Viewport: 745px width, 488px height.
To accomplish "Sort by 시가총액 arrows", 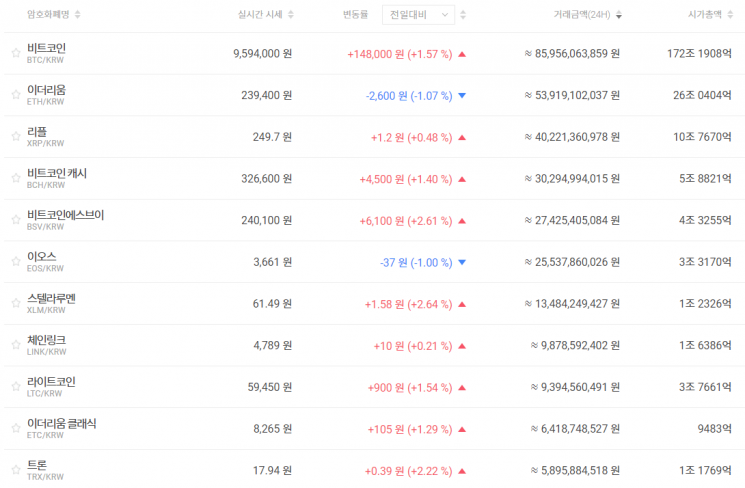I will (x=730, y=15).
